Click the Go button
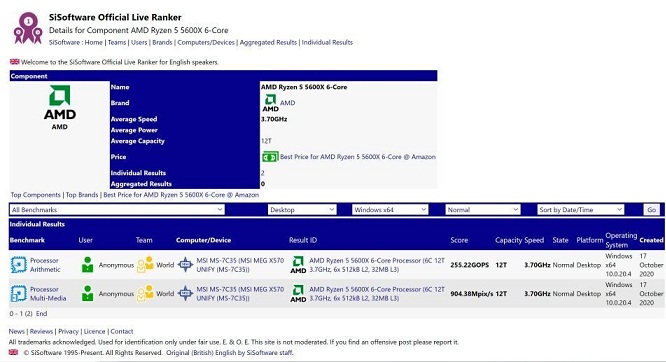Image resolution: width=666 pixels, height=362 pixels. 652,209
